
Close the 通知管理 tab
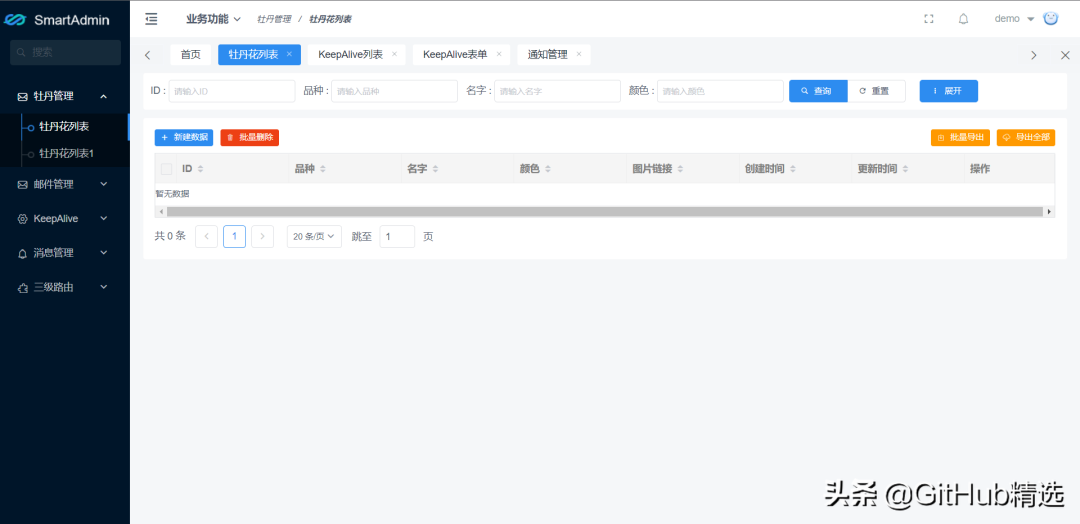[x=579, y=54]
